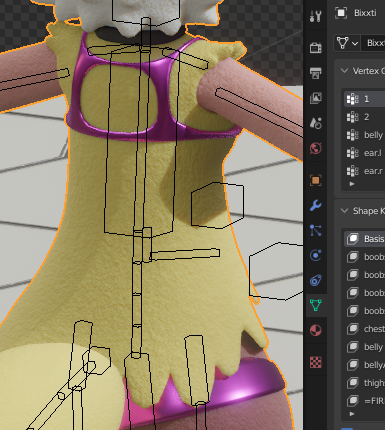Expand filter options under the shape key list

click(x=352, y=414)
